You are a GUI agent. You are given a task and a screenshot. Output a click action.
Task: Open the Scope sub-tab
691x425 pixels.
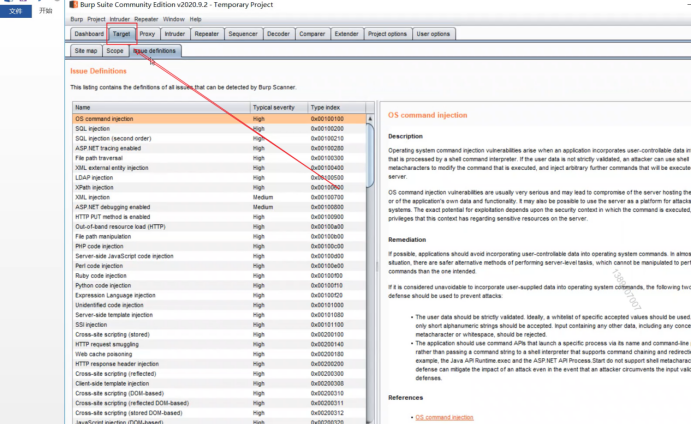115,51
